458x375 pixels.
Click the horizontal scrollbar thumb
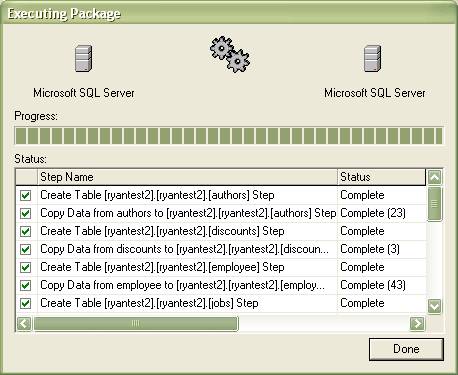[136, 323]
